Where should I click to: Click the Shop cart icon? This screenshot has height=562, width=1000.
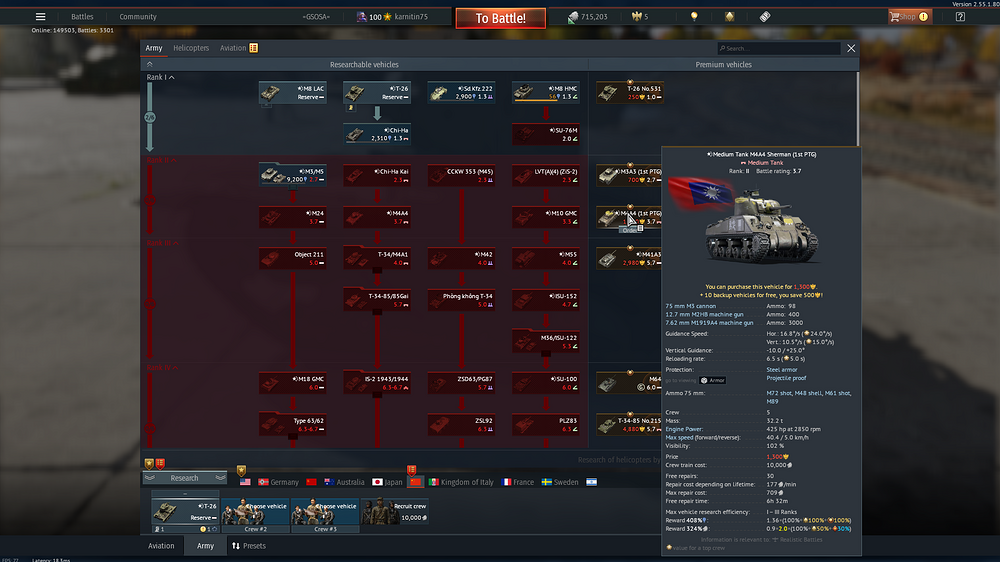(896, 17)
